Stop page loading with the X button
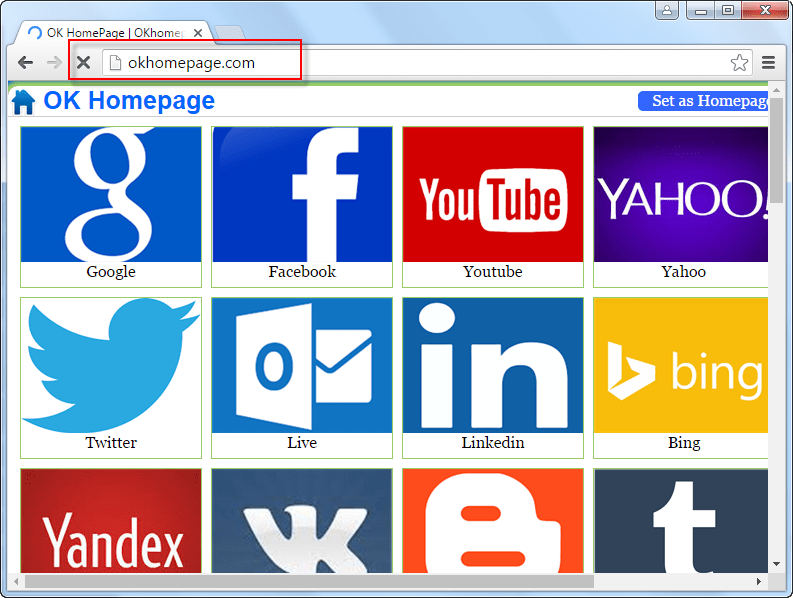 coord(83,63)
